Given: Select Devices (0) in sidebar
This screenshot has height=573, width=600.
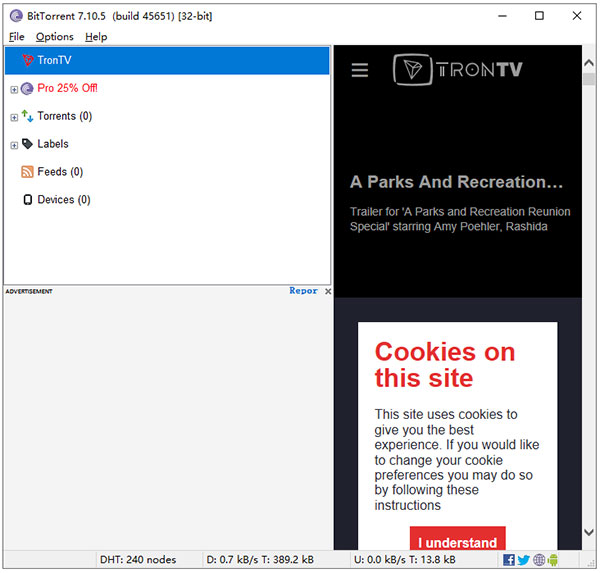Looking at the screenshot, I should click(64, 200).
